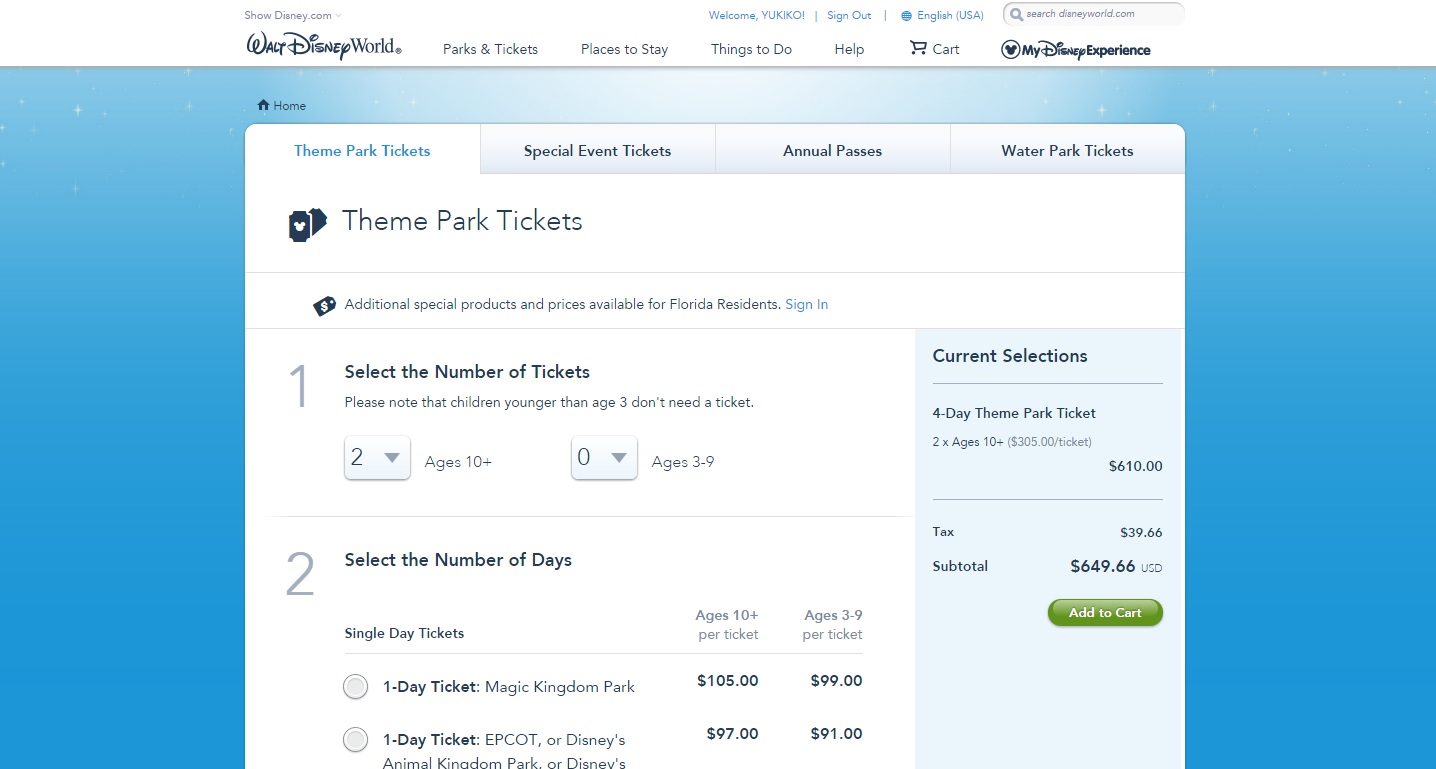Click the $105.00 Magic Kingdom price
This screenshot has height=769, width=1436.
pos(728,681)
